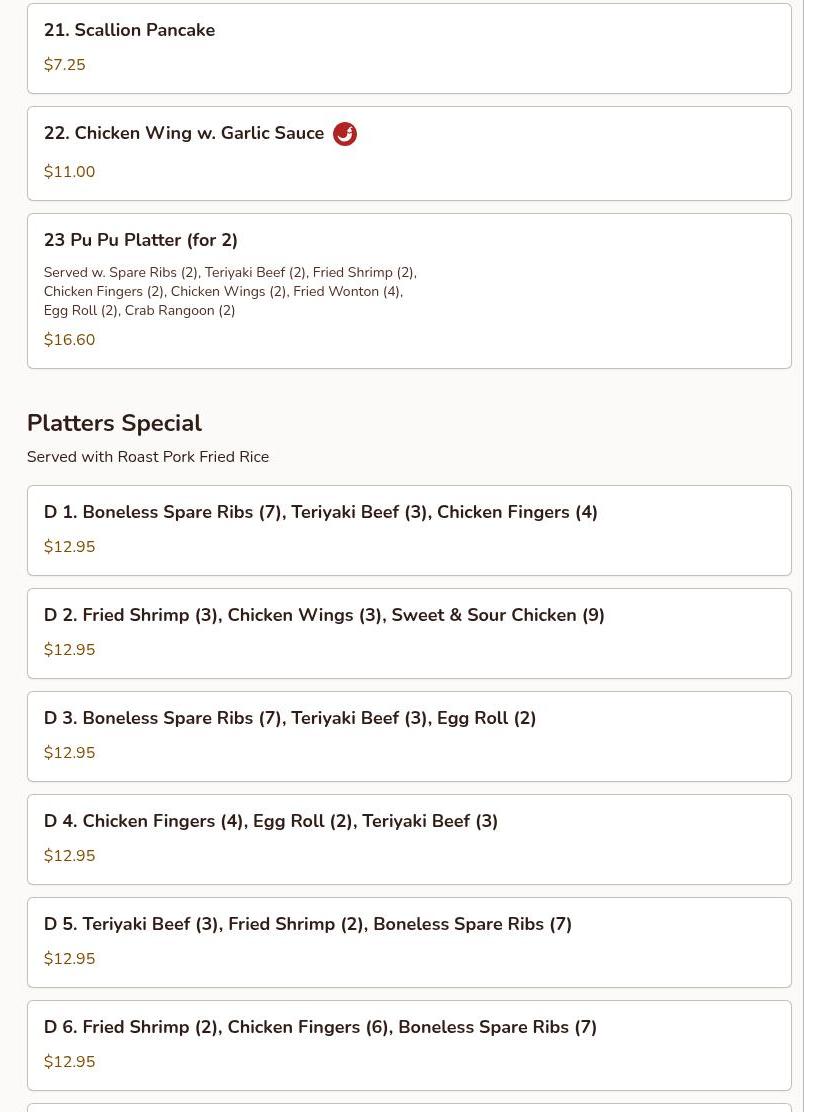This screenshot has height=1112, width=824.
Task: Click the $16.60 Pu Pu Platter price
Action: 70,340
